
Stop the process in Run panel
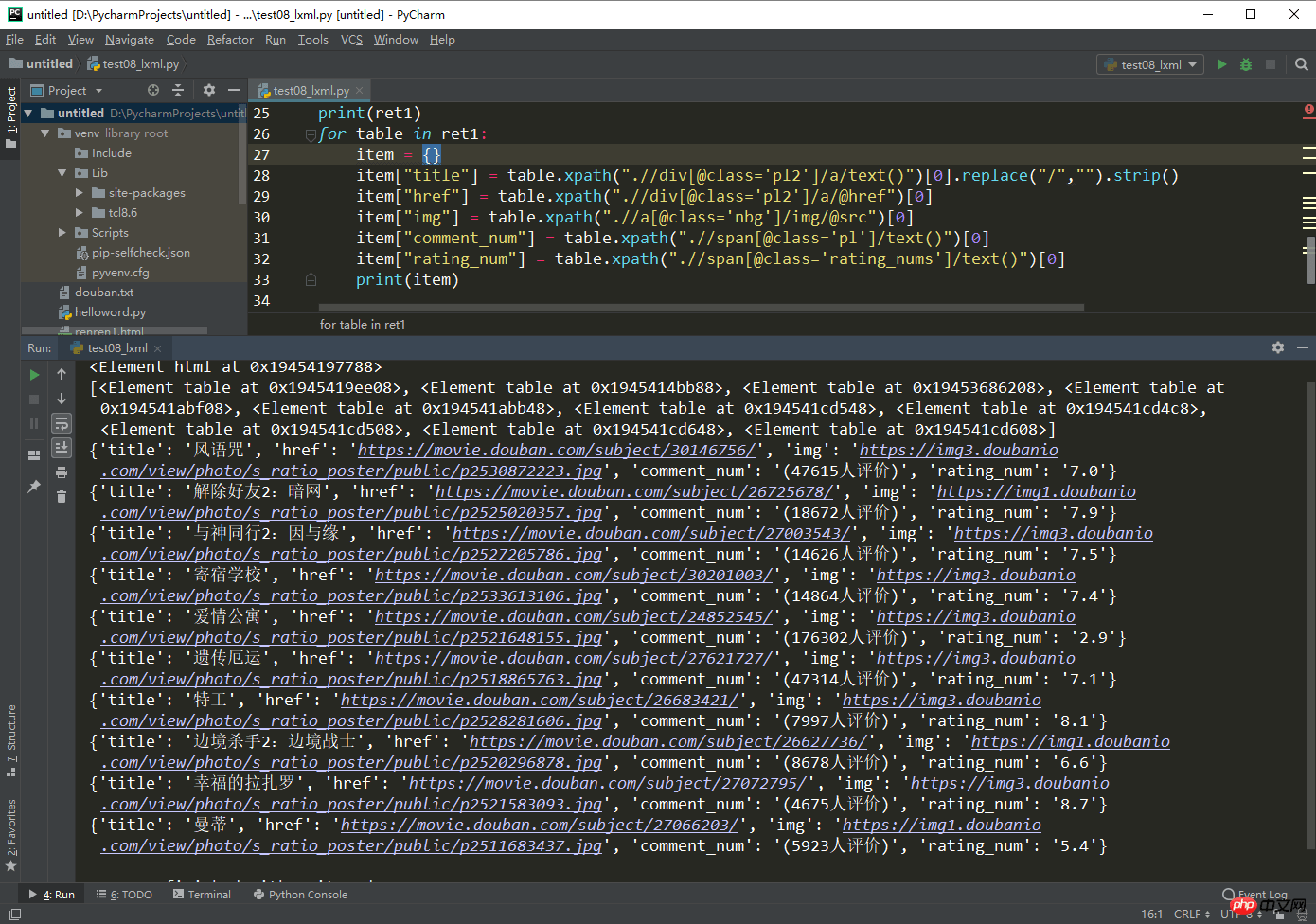[34, 400]
